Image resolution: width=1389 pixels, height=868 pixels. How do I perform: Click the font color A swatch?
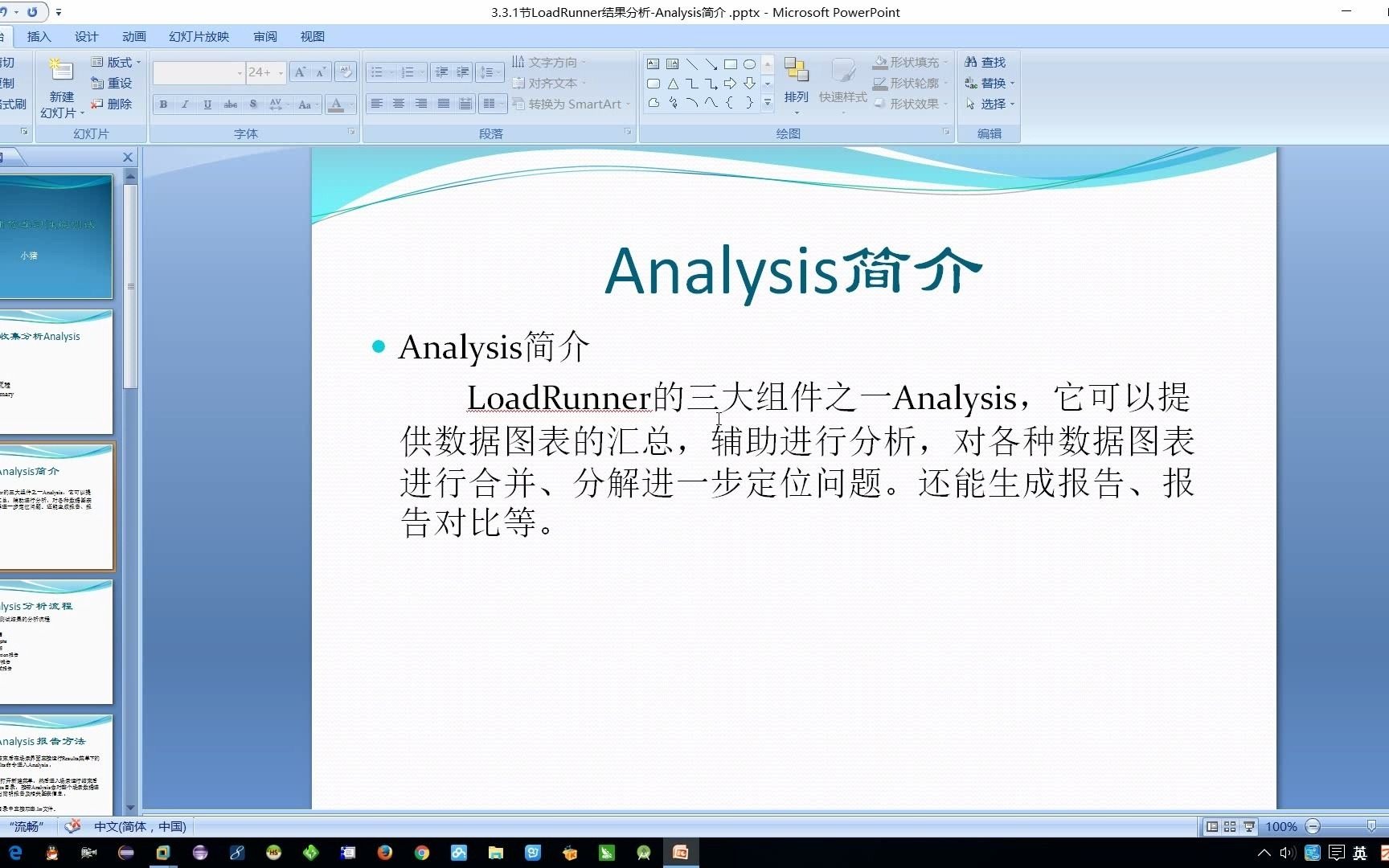(x=337, y=104)
